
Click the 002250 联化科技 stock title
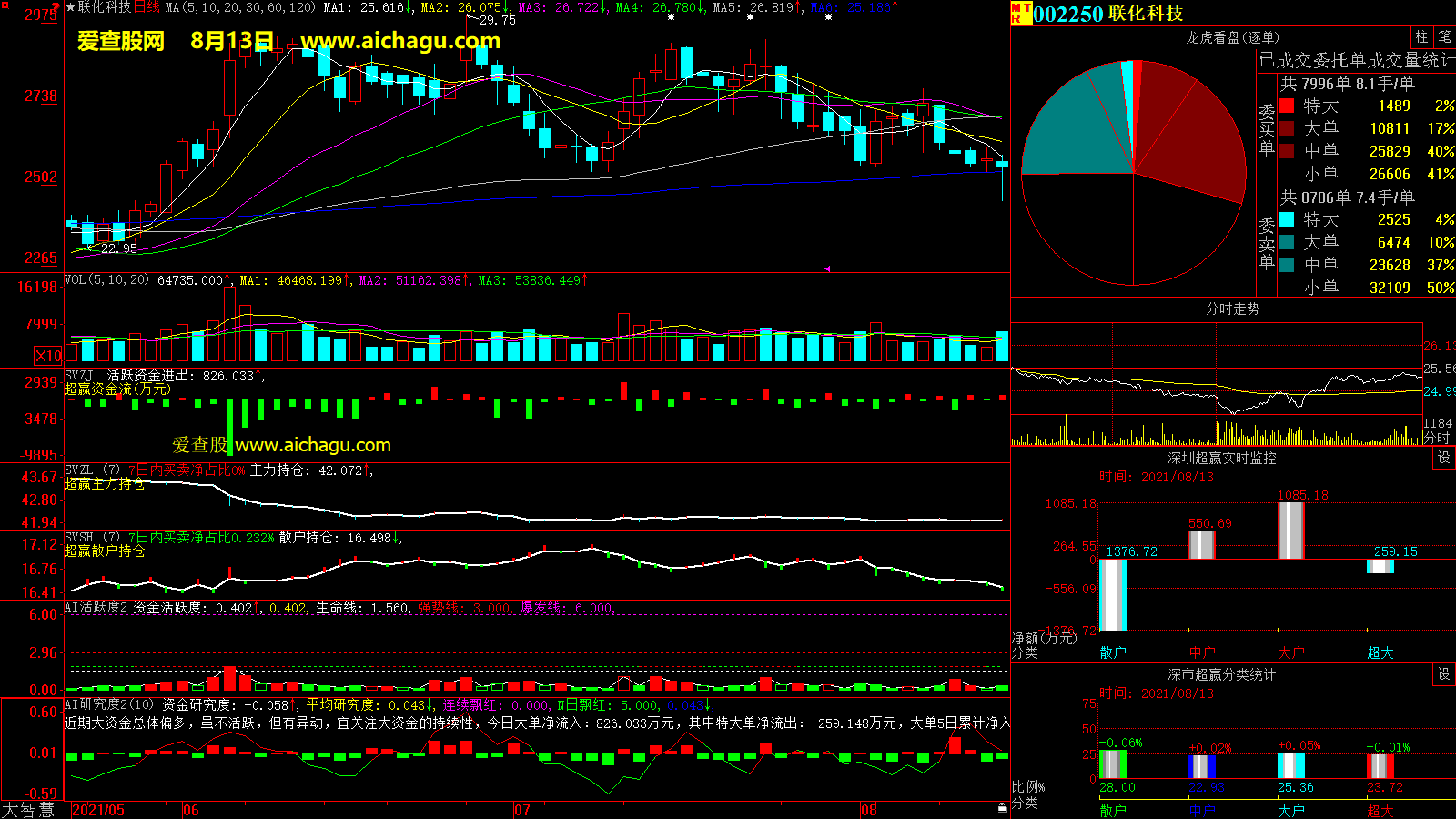(x=1107, y=14)
